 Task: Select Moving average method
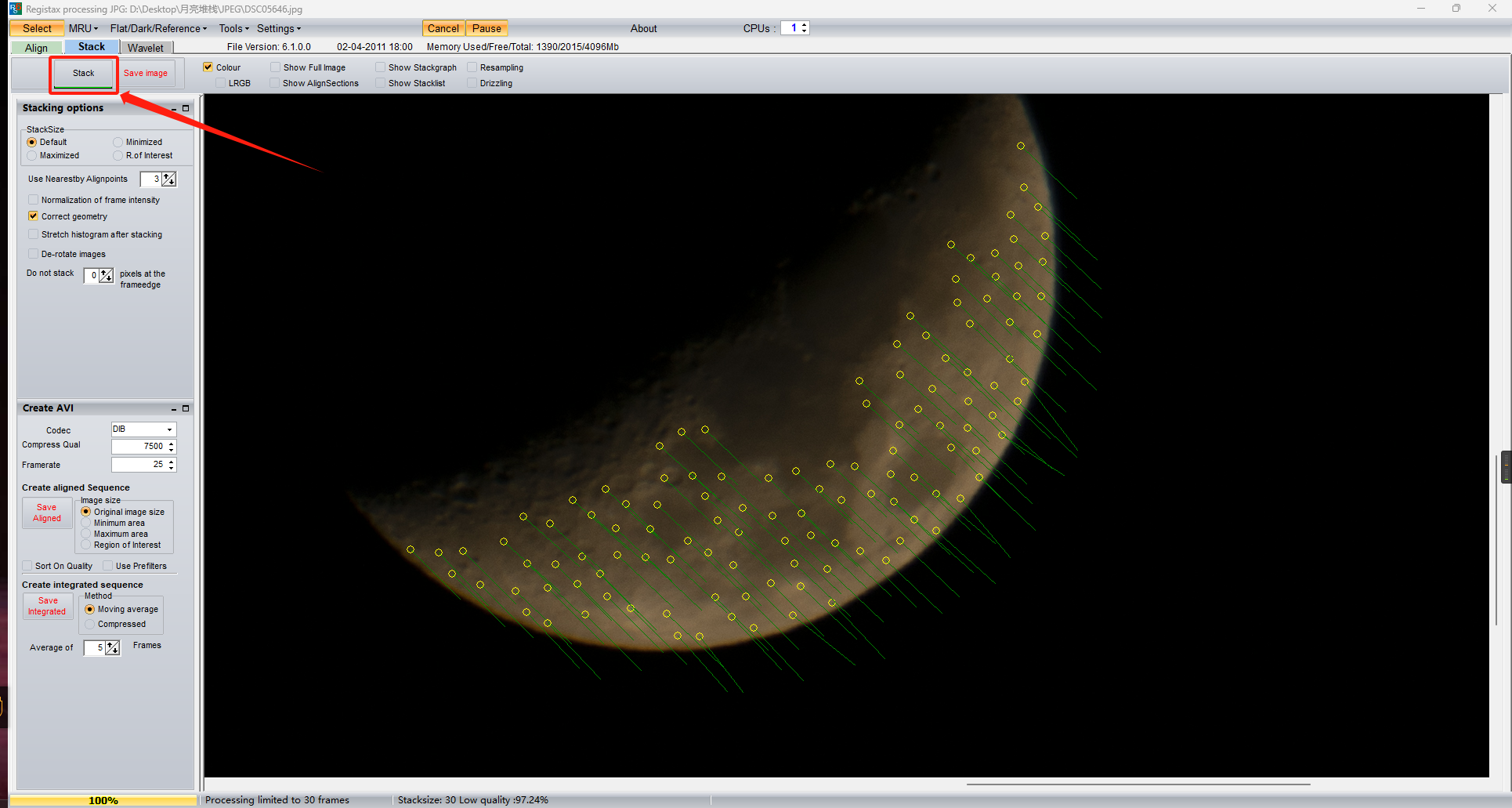[89, 609]
